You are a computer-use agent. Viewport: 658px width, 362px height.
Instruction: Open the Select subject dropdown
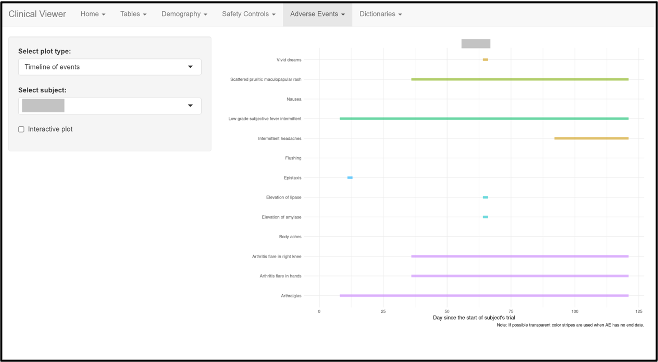point(110,106)
